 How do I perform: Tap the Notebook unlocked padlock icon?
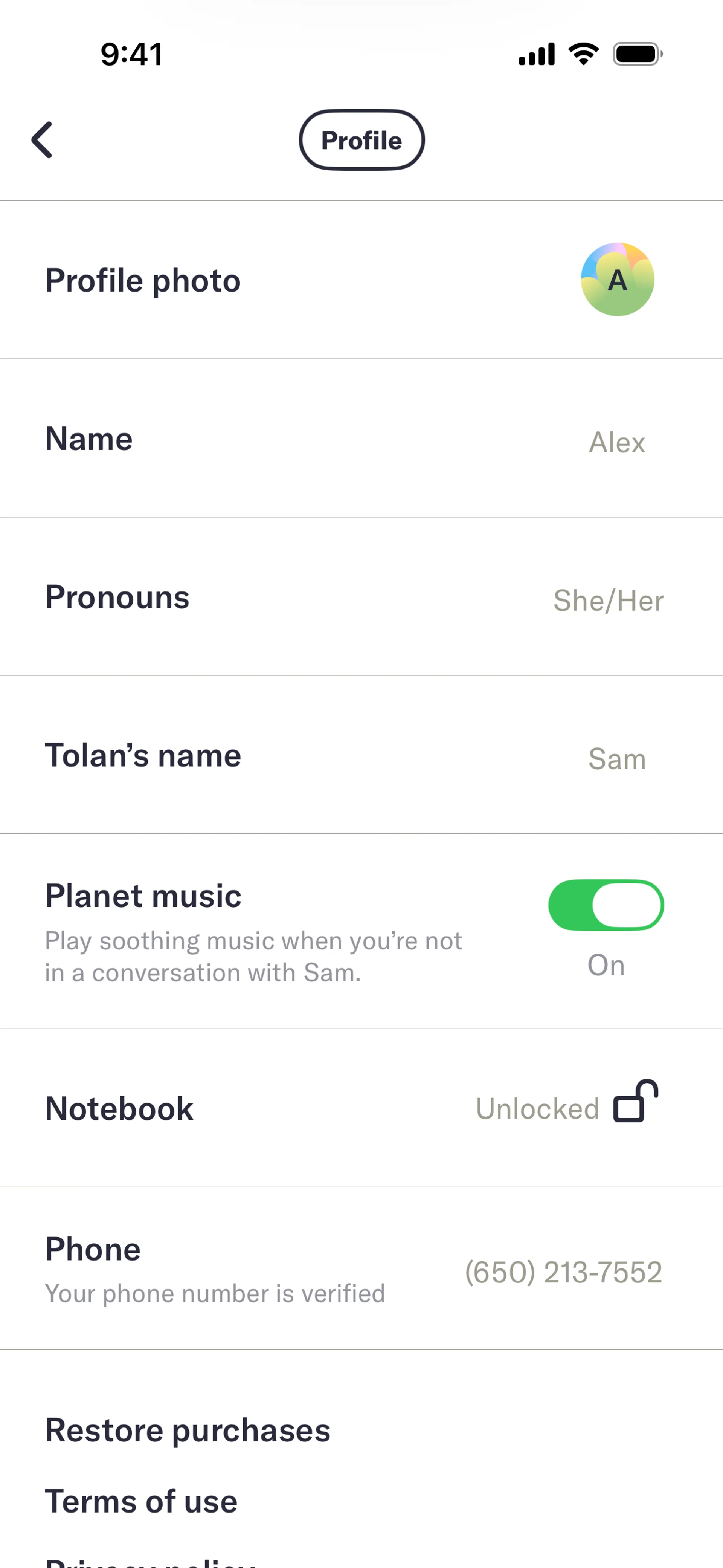click(635, 1100)
